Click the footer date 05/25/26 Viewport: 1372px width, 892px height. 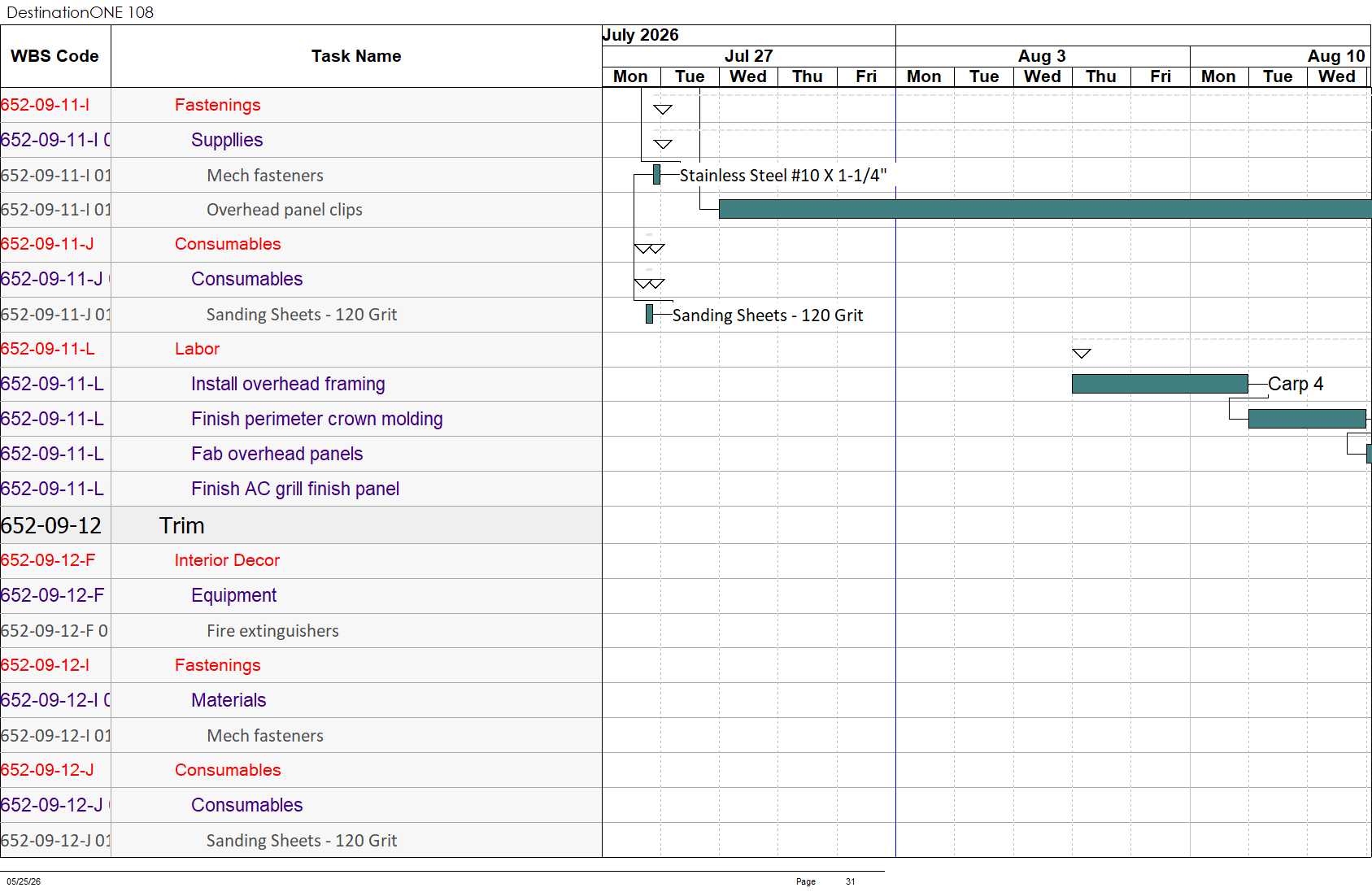tap(24, 881)
